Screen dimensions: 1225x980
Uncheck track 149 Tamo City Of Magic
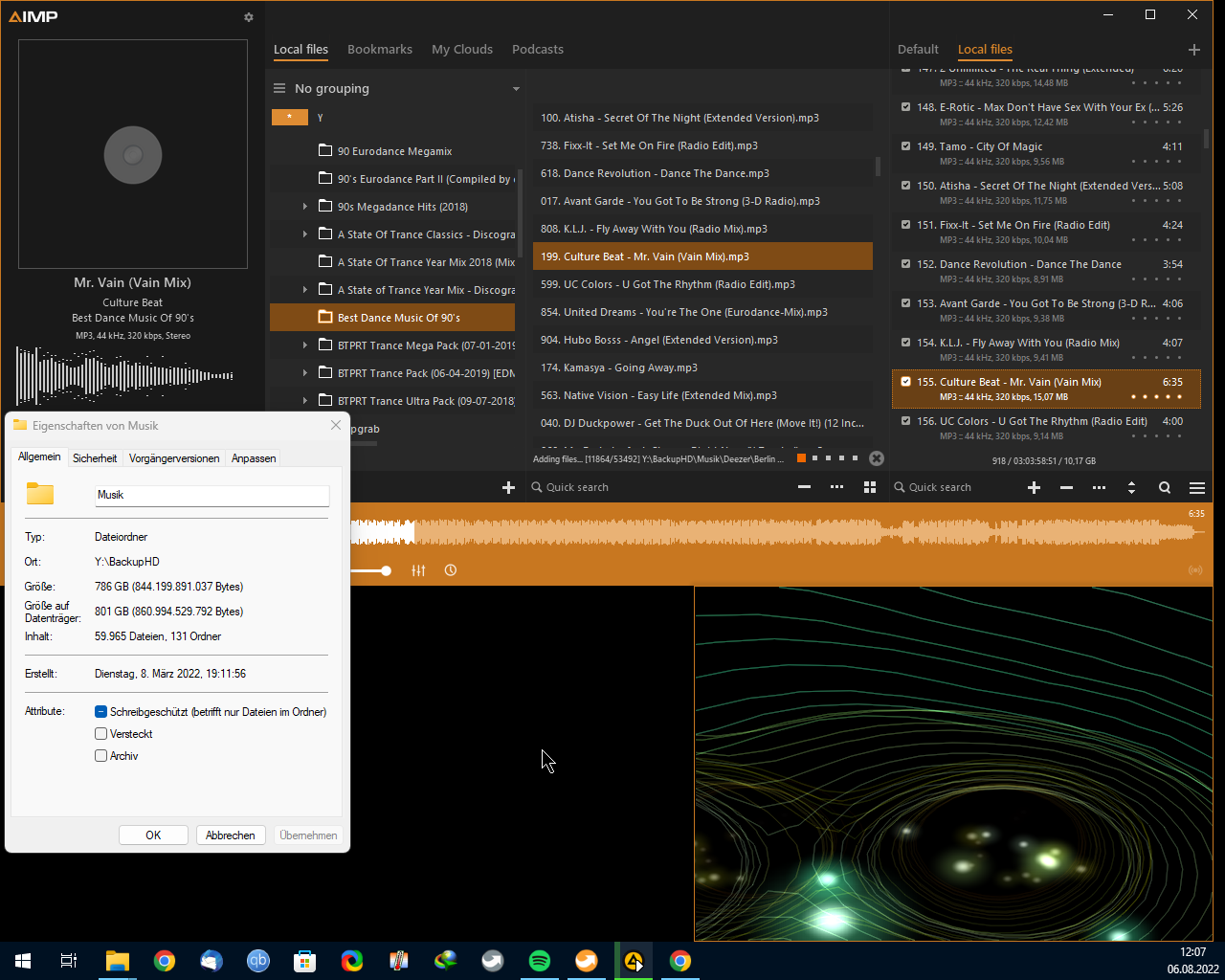[x=905, y=146]
